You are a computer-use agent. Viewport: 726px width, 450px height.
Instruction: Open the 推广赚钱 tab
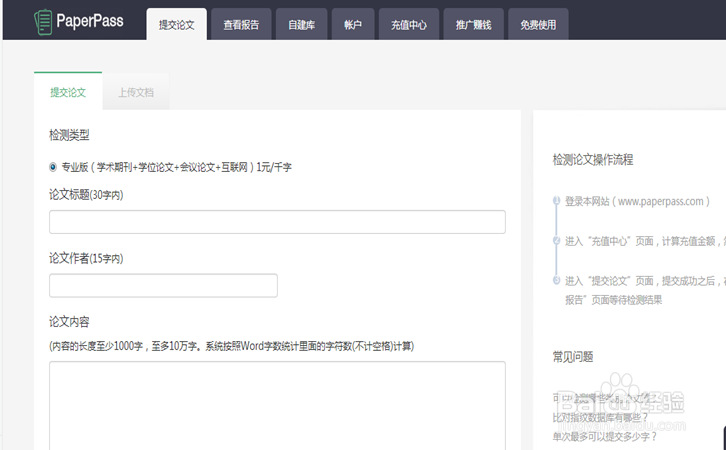point(473,24)
